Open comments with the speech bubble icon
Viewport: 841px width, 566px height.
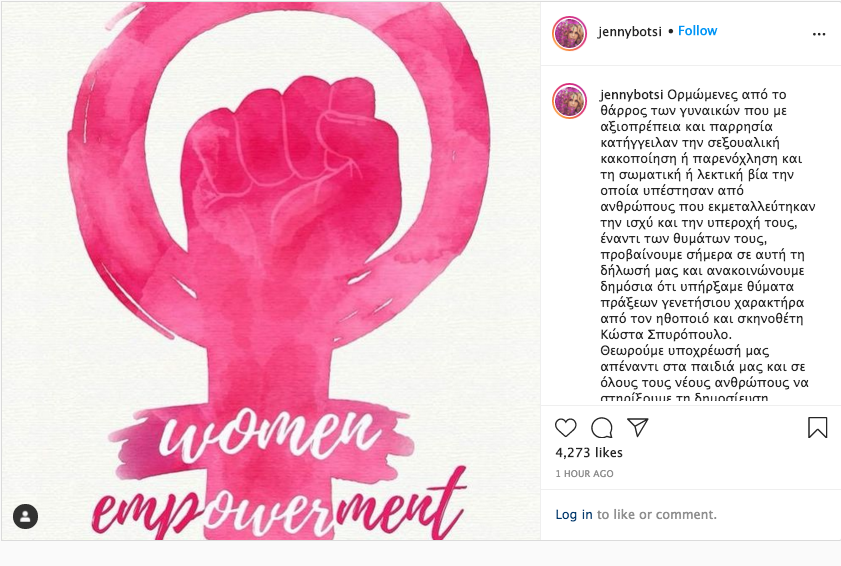tap(602, 428)
